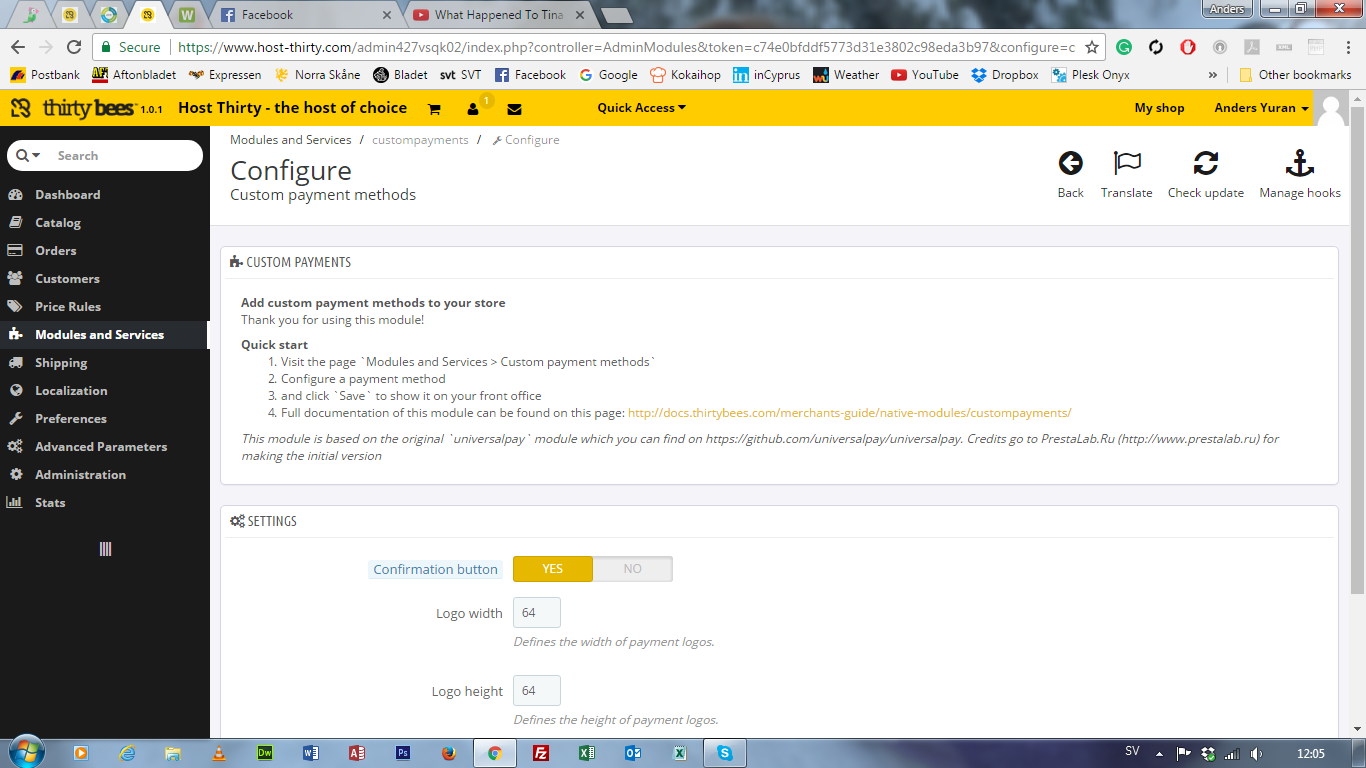Image resolution: width=1366 pixels, height=768 pixels.
Task: Open the shopping cart icon in header
Action: pyautogui.click(x=434, y=109)
